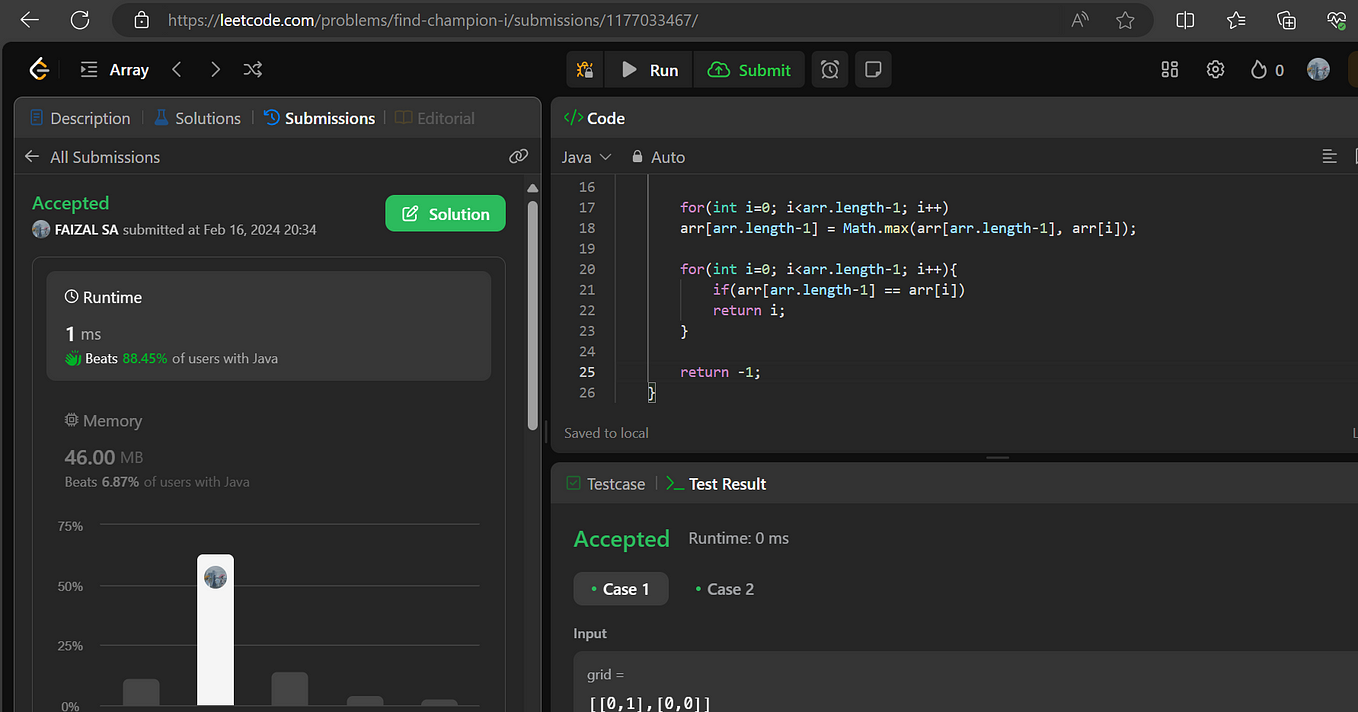Pick a random problem with shuffle icon
This screenshot has width=1358, height=712.
253,69
